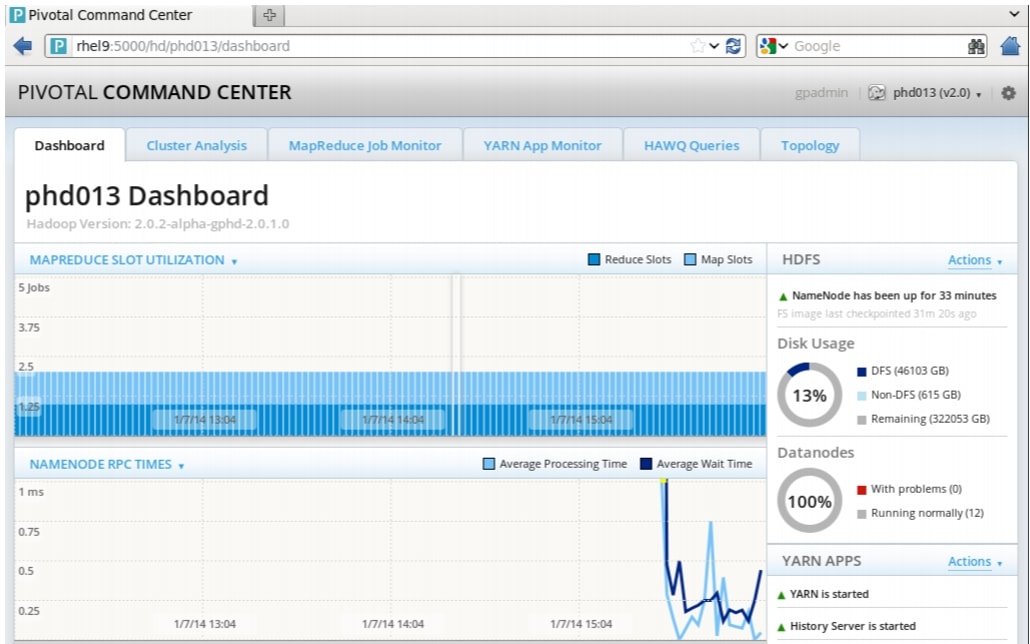Image resolution: width=1030 pixels, height=644 pixels.
Task: Click the gpadmin user link
Action: (x=821, y=93)
